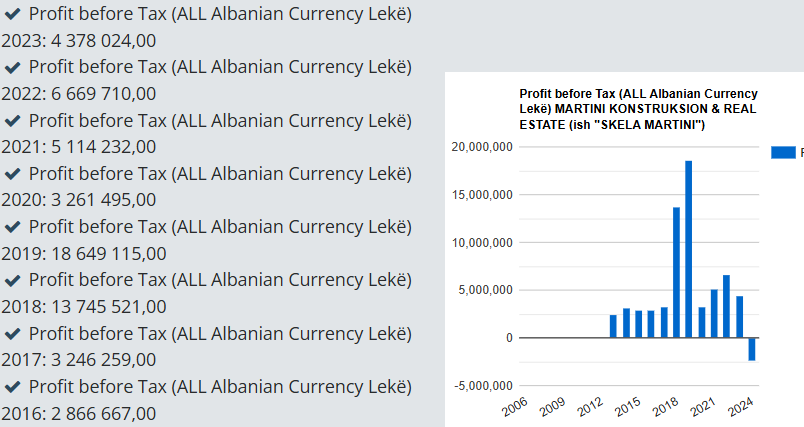804x427 pixels.
Task: Click the checkmark icon beside the 2019 profit entry
Action: [14, 227]
